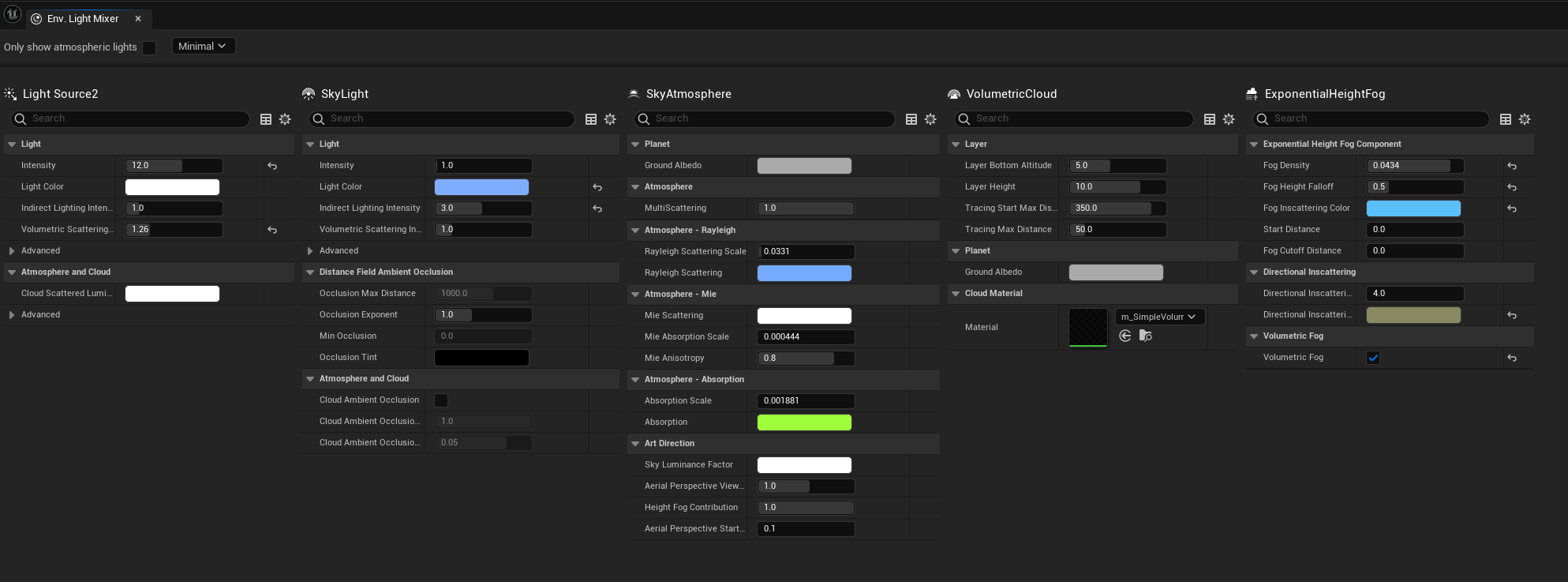Reset SkyLight Light Color to default
Viewport: 1568px width, 582px height.
tap(597, 187)
